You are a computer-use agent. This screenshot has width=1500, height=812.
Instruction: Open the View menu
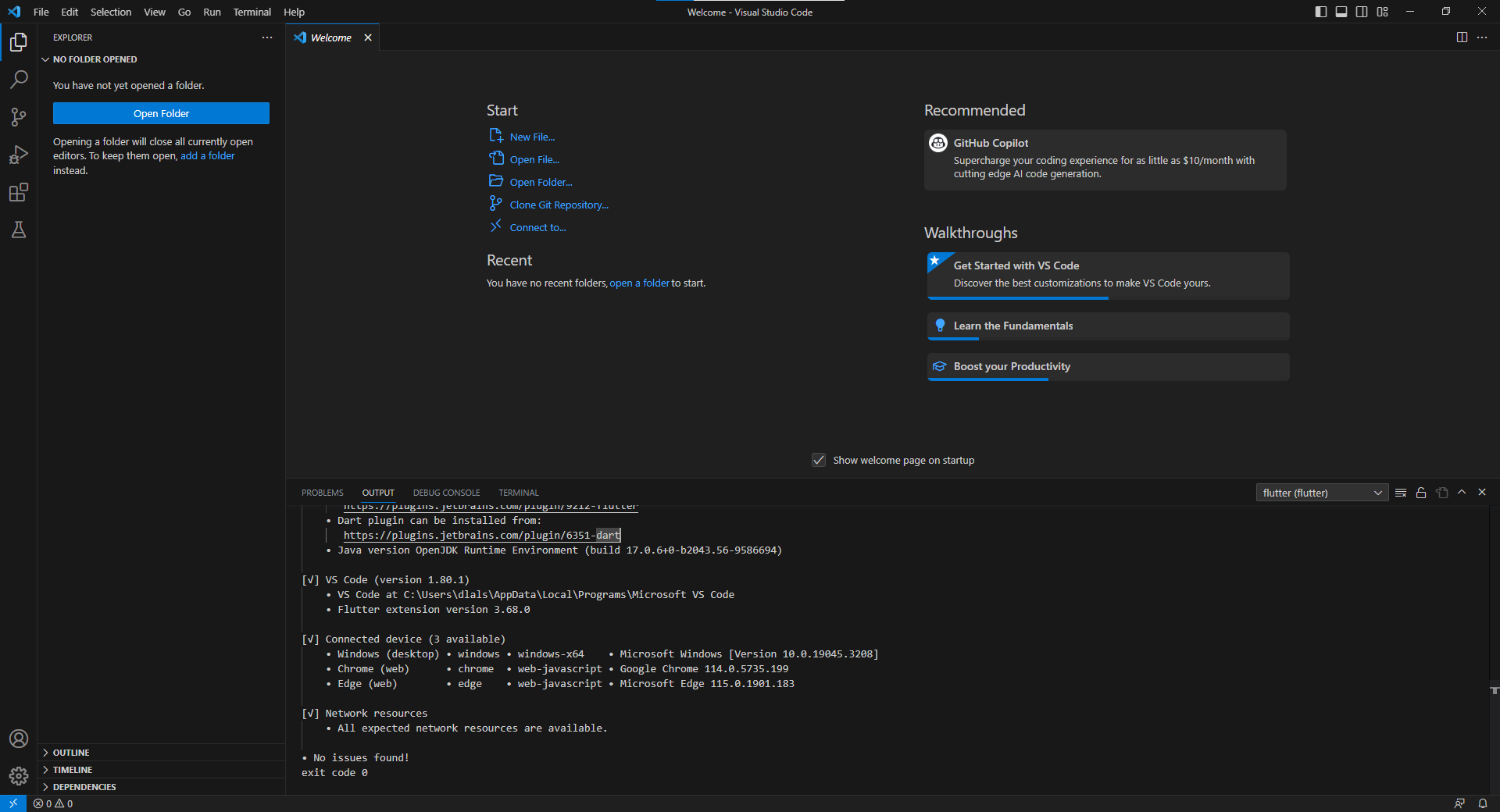155,12
